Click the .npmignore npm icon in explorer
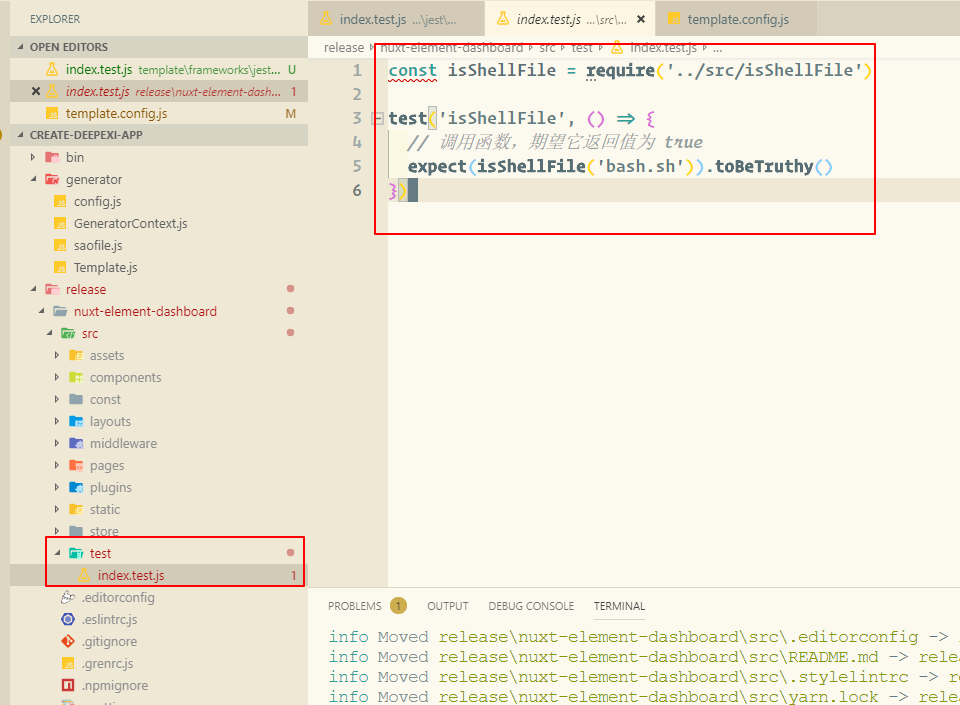This screenshot has width=960, height=705. tap(68, 686)
